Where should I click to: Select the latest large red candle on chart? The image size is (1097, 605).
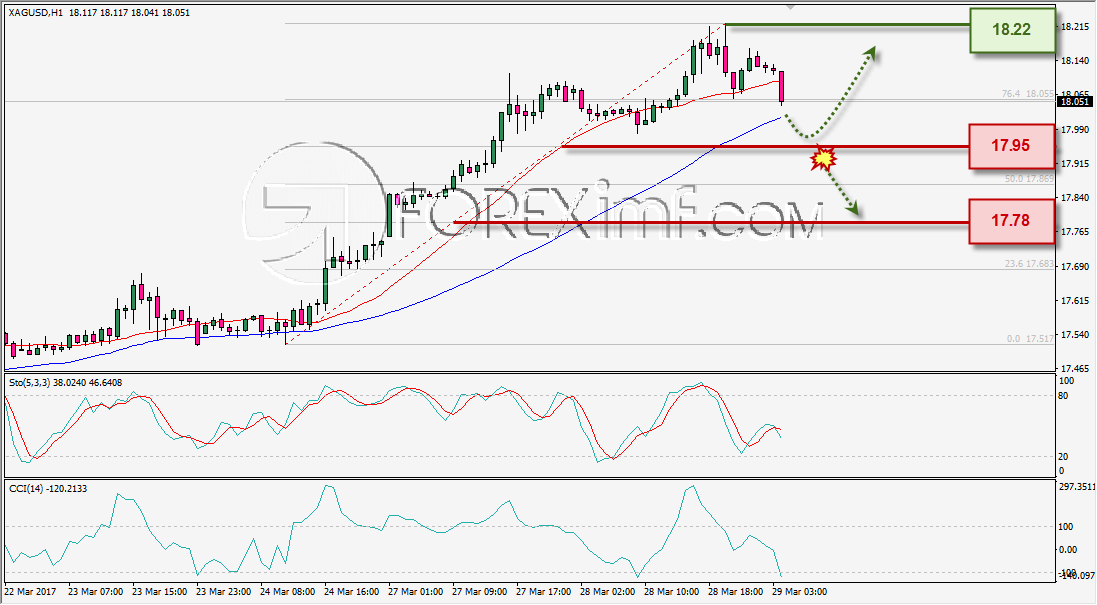tap(781, 87)
